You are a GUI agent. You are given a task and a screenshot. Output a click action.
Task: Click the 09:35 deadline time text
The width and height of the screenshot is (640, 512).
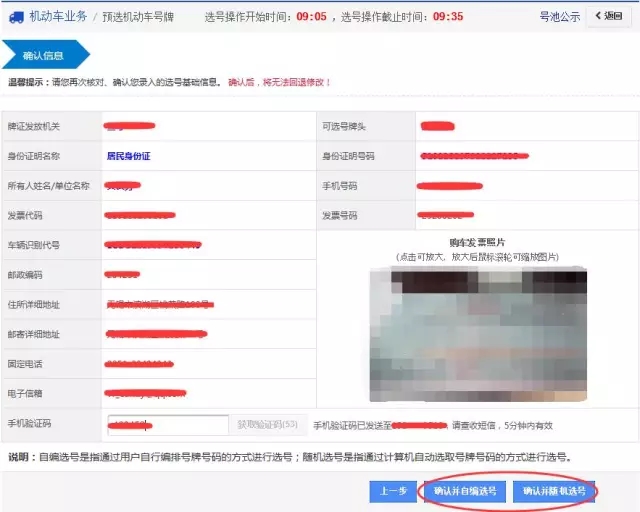coord(448,17)
